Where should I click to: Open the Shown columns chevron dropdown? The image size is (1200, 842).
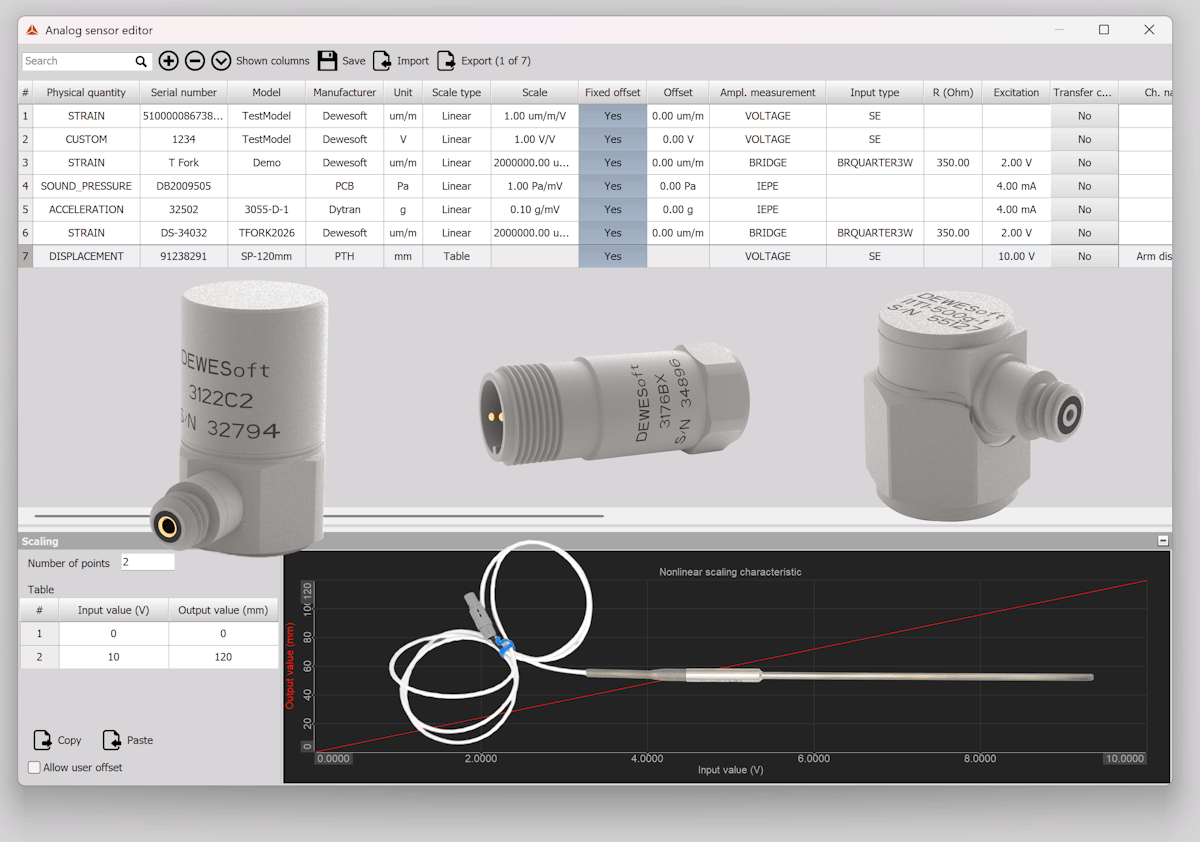click(x=221, y=60)
